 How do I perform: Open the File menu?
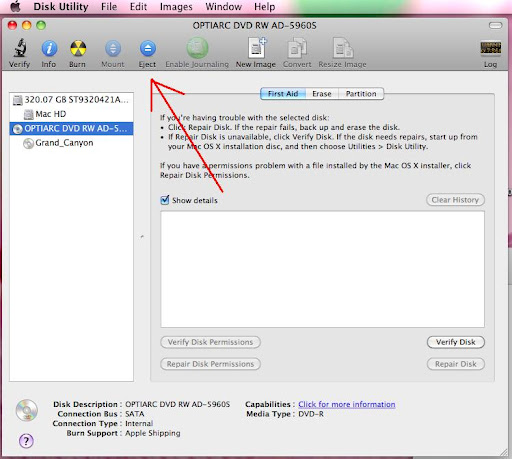109,6
